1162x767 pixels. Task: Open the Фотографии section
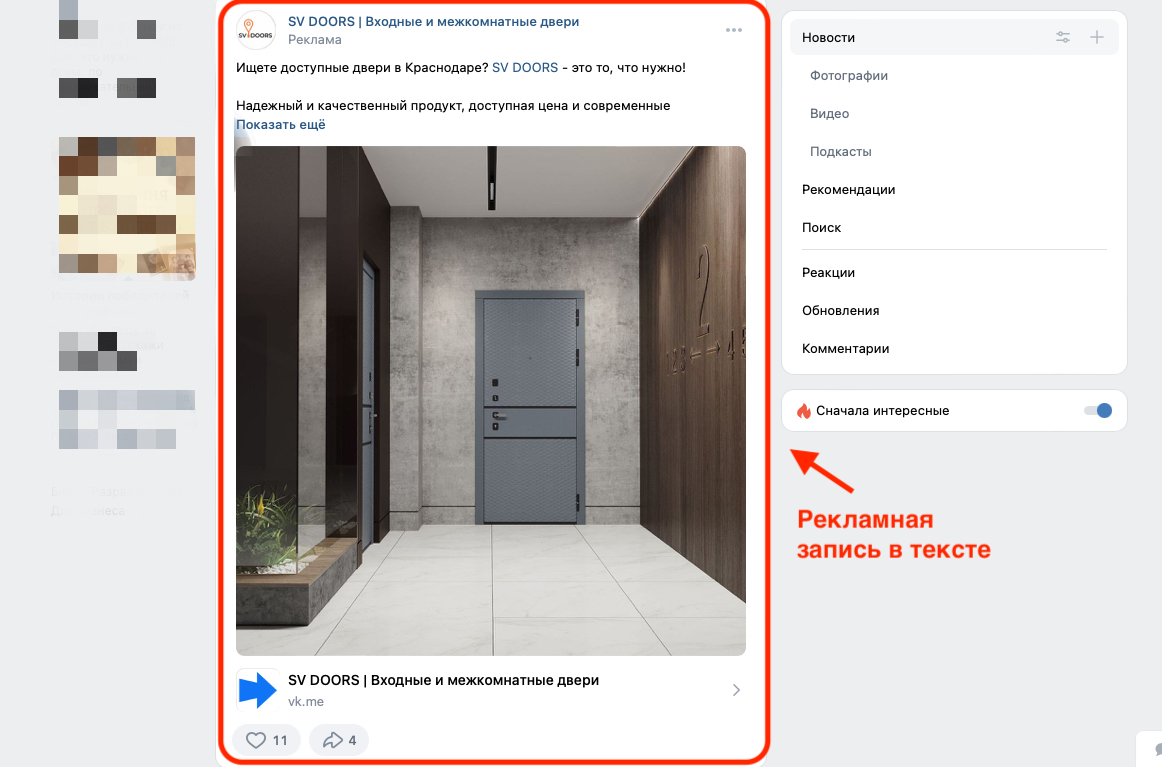(x=849, y=76)
